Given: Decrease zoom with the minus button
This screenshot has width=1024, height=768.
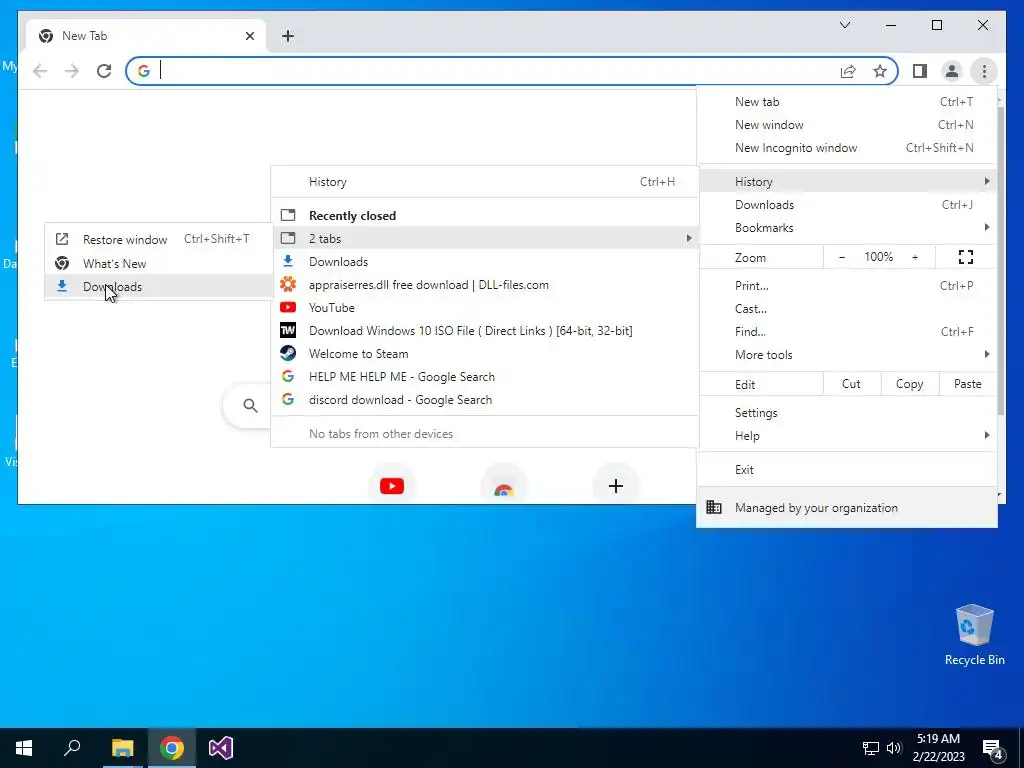Looking at the screenshot, I should pyautogui.click(x=842, y=257).
